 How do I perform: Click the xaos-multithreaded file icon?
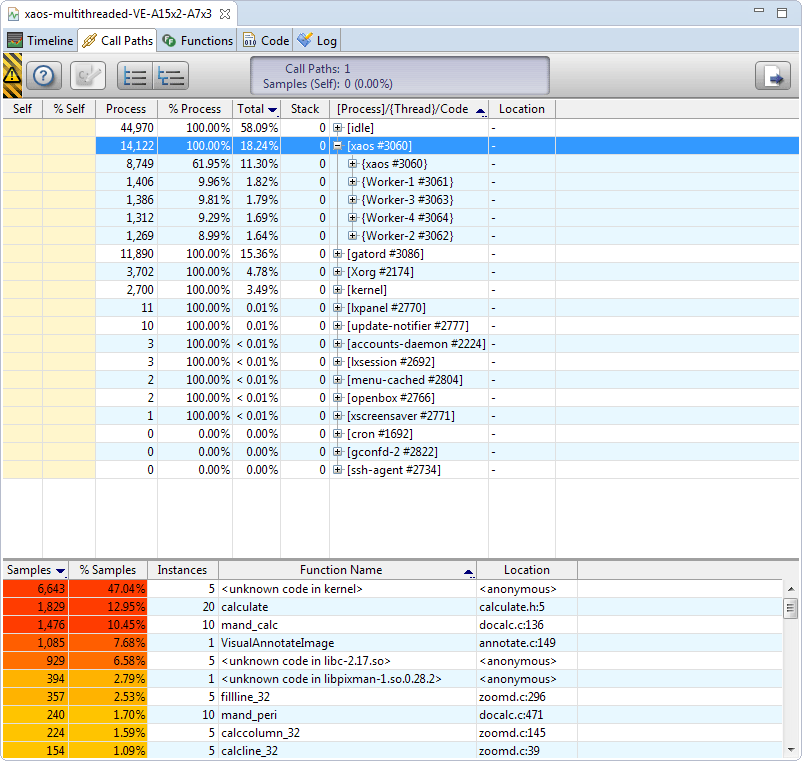click(x=13, y=14)
